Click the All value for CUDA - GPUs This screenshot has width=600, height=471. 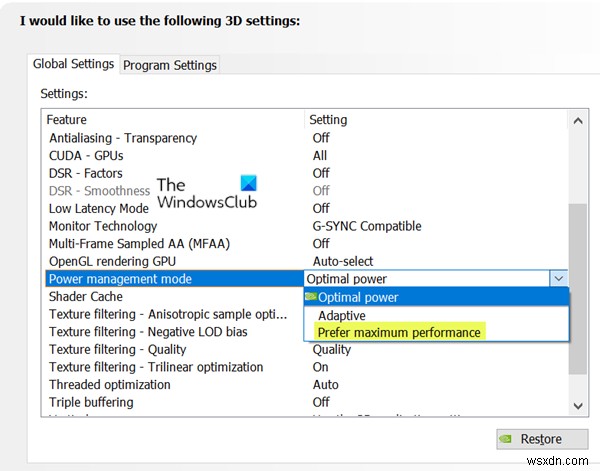320,156
